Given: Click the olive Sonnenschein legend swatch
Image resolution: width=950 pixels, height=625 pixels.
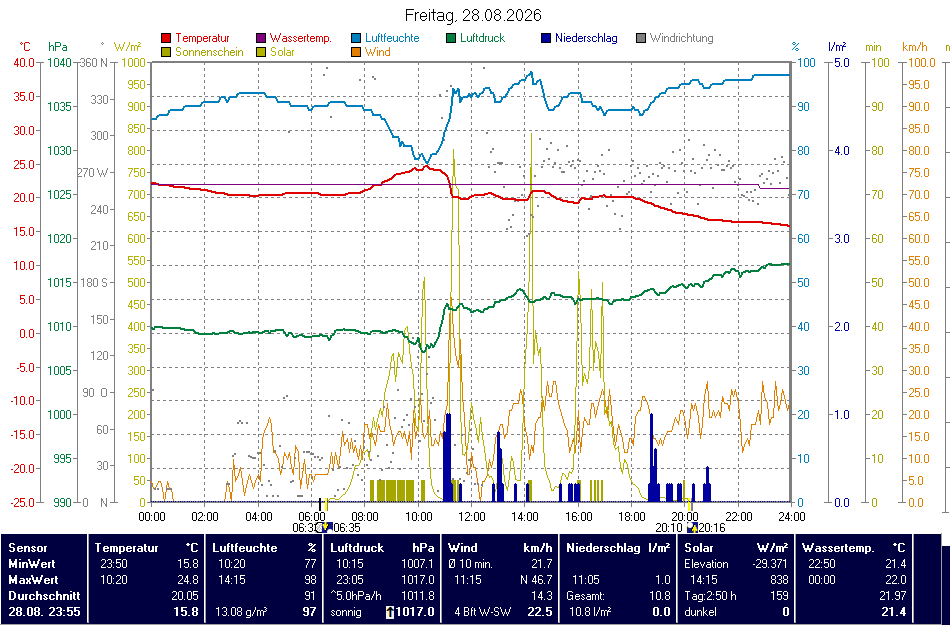Looking at the screenshot, I should click(166, 52).
